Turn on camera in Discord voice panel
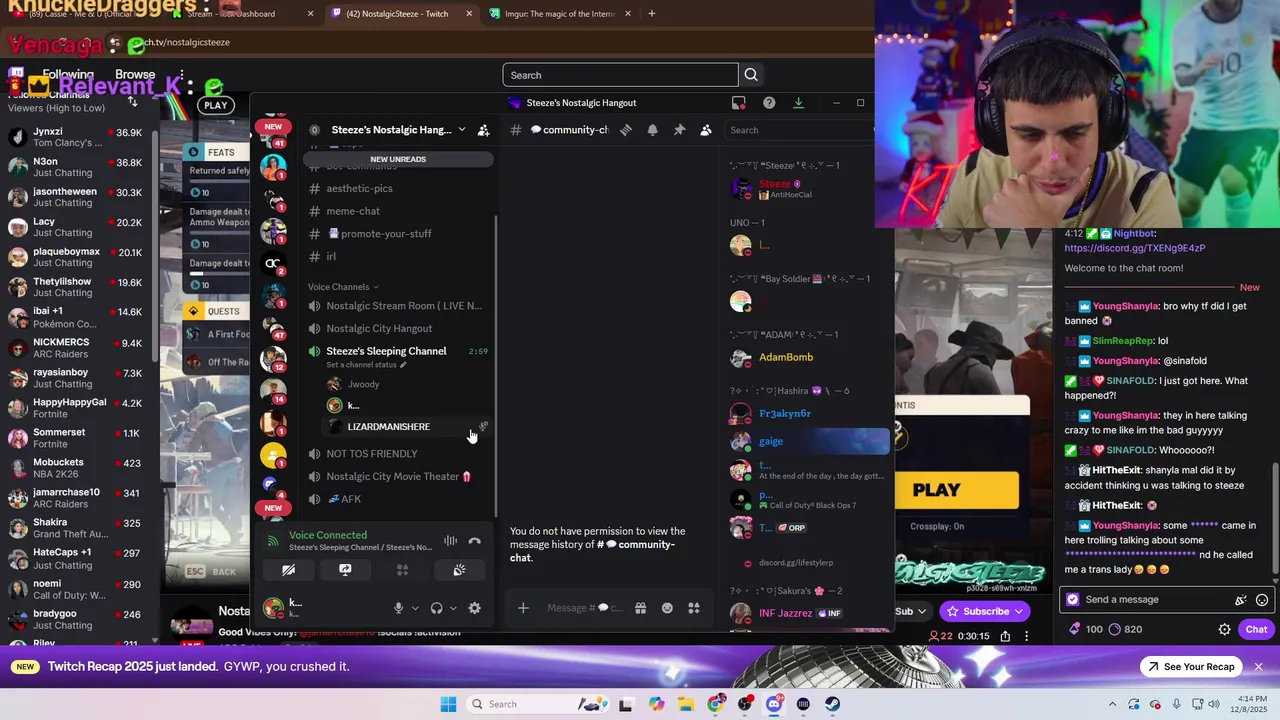Image resolution: width=1280 pixels, height=720 pixels. click(x=288, y=570)
